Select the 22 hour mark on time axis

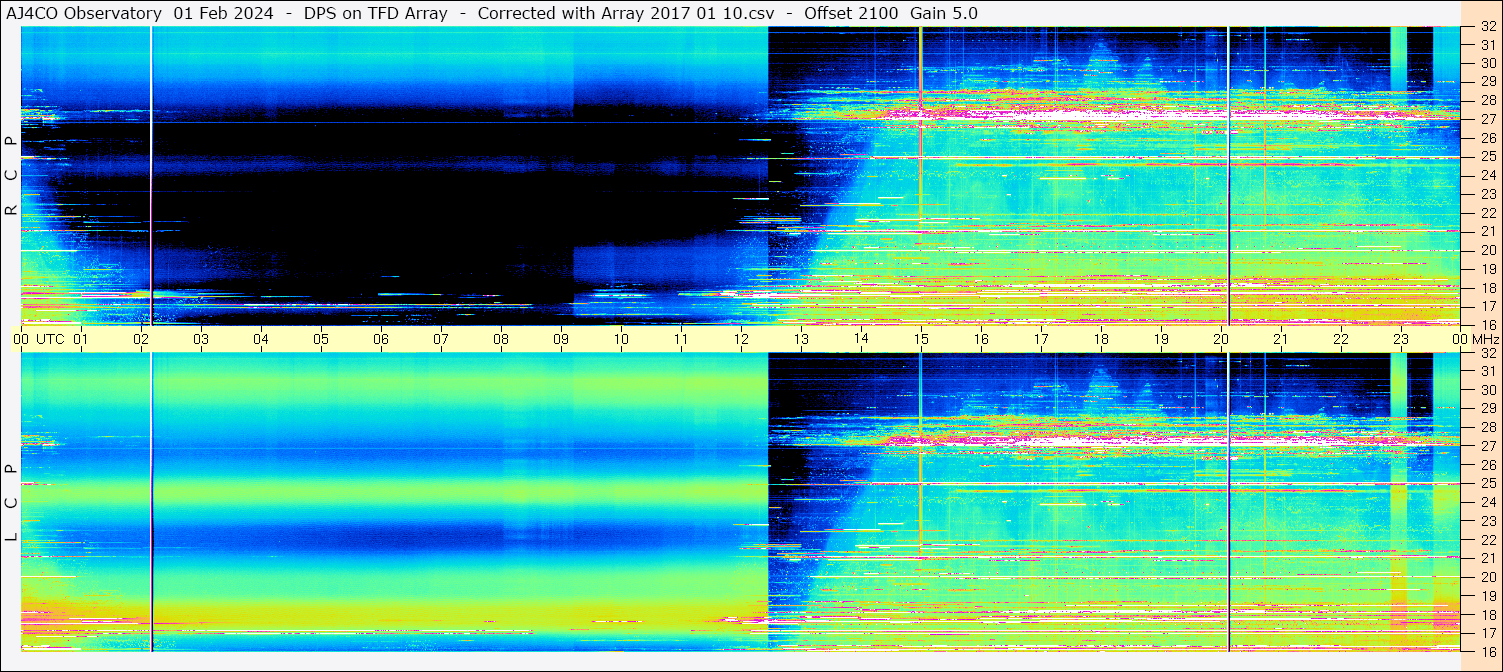click(x=1341, y=339)
